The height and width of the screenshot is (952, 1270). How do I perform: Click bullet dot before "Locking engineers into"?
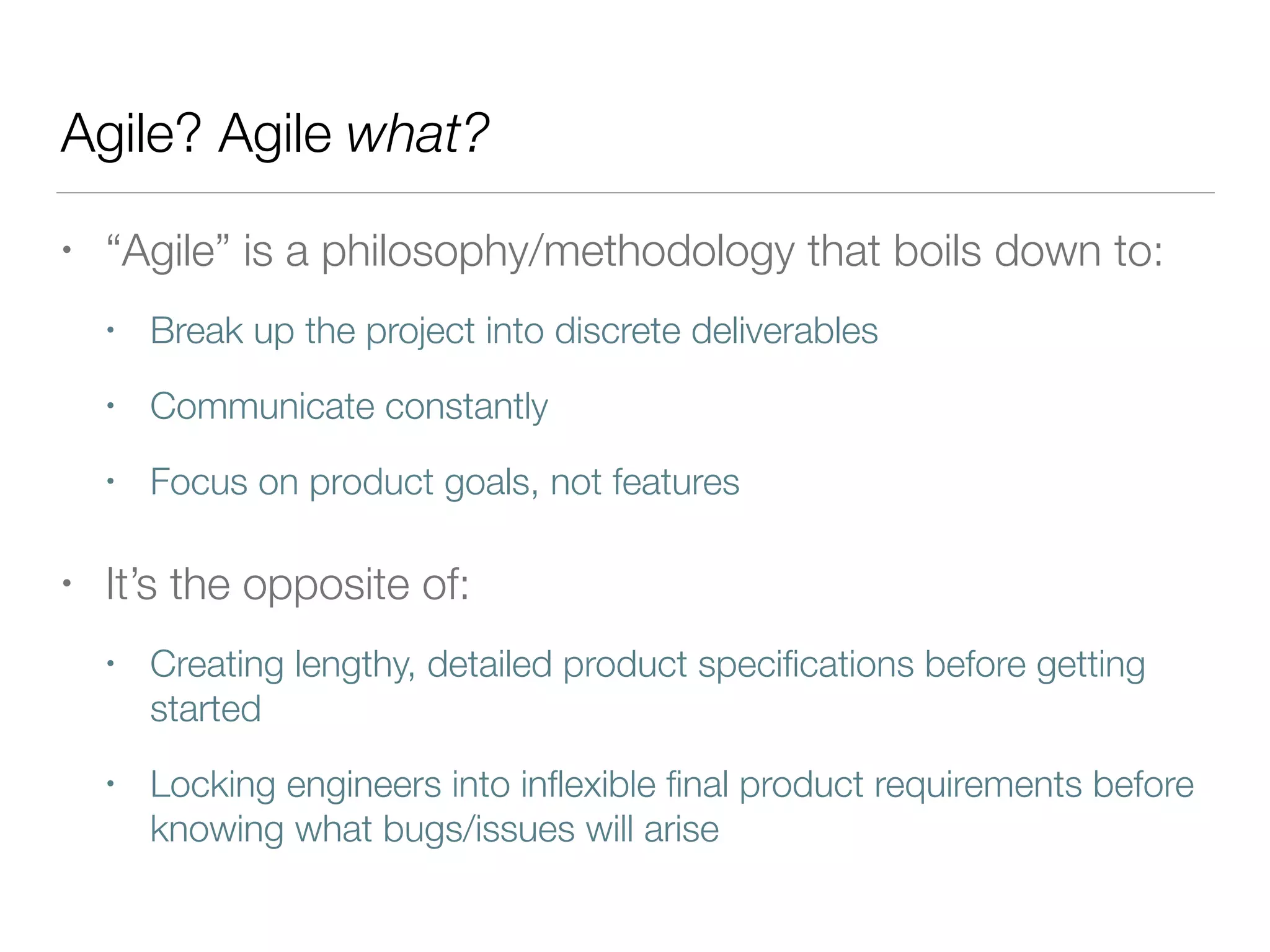click(x=110, y=784)
